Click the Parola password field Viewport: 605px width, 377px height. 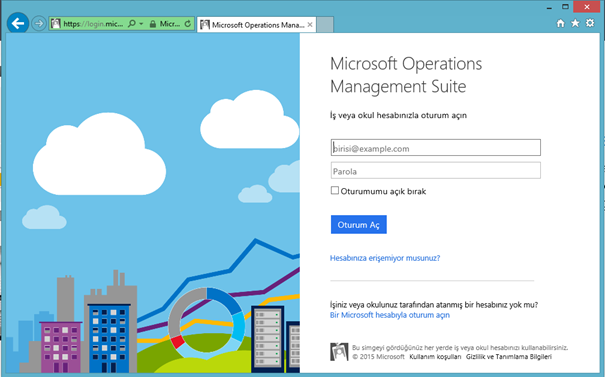point(436,171)
